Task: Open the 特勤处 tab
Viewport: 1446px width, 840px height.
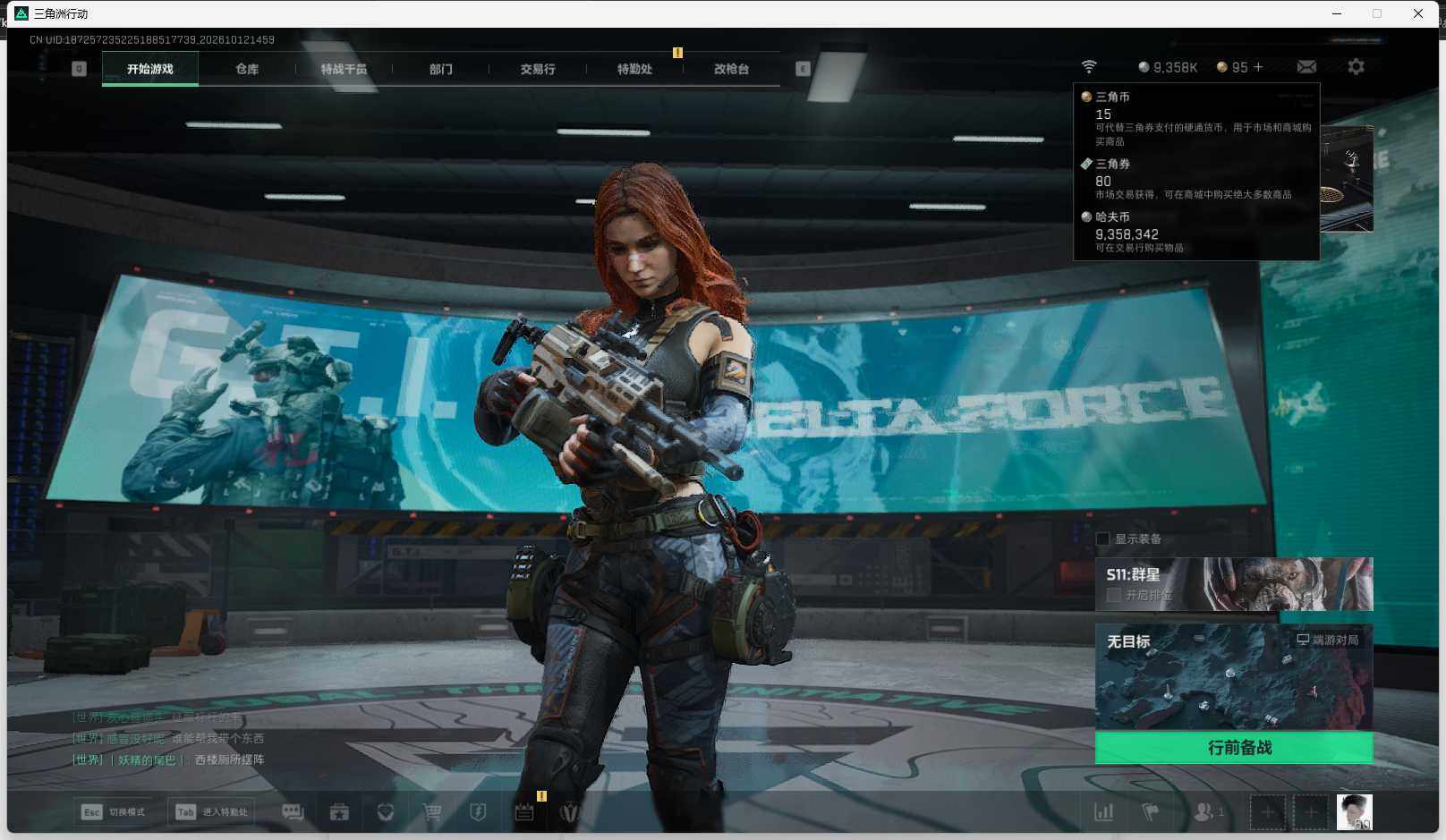Action: point(634,69)
